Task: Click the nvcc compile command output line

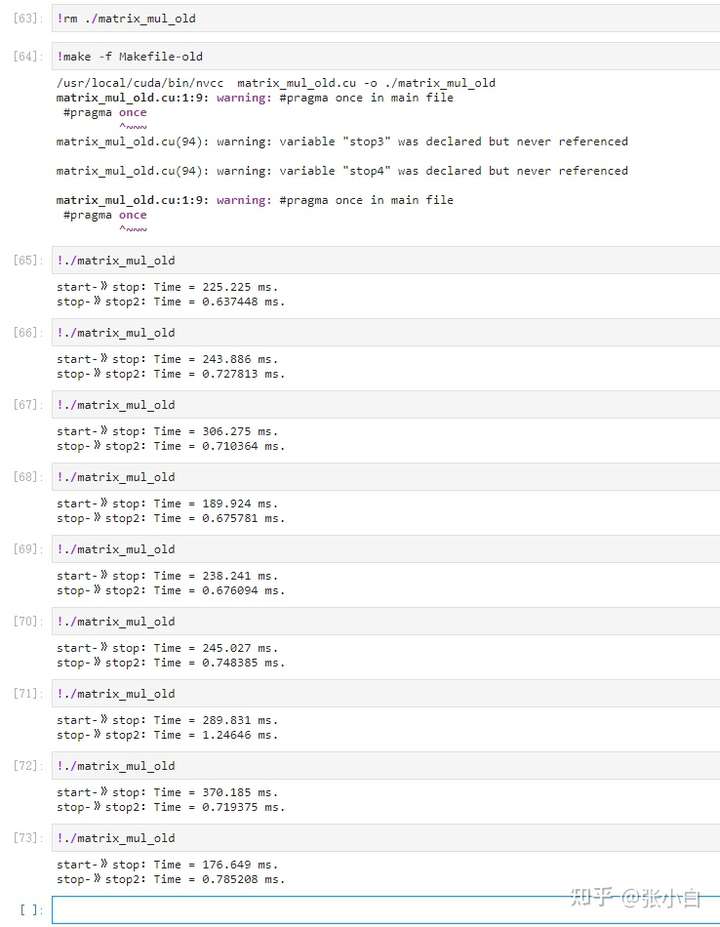Action: click(x=276, y=83)
